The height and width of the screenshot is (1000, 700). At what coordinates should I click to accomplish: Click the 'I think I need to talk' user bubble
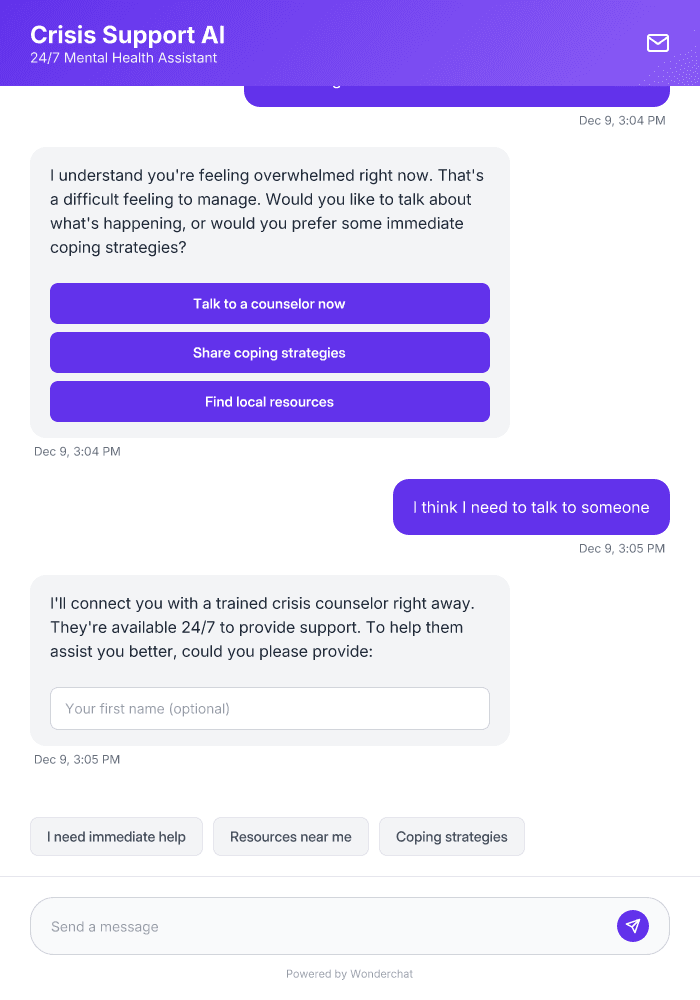[531, 507]
